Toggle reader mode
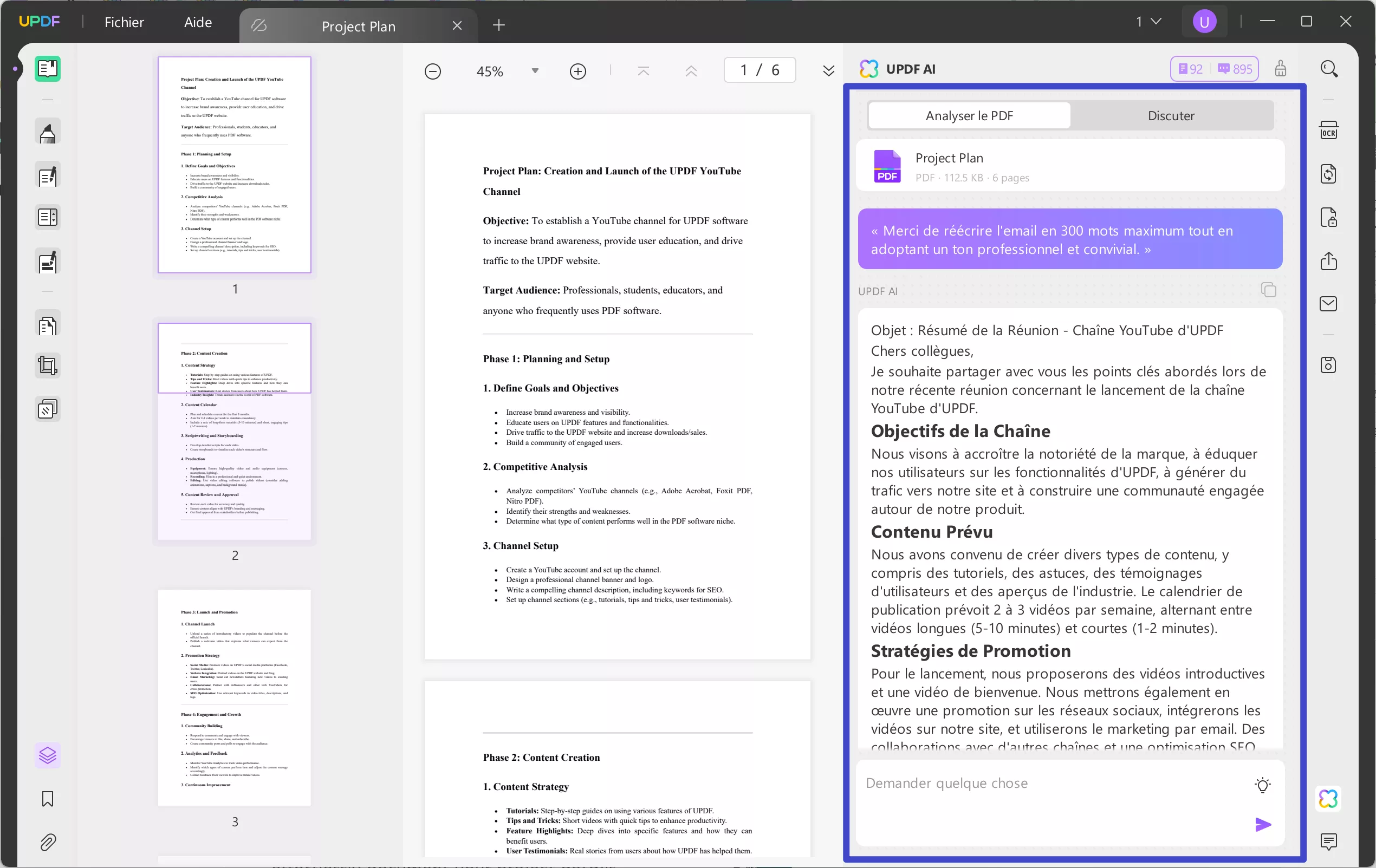The width and height of the screenshot is (1376, 868). coord(48,69)
